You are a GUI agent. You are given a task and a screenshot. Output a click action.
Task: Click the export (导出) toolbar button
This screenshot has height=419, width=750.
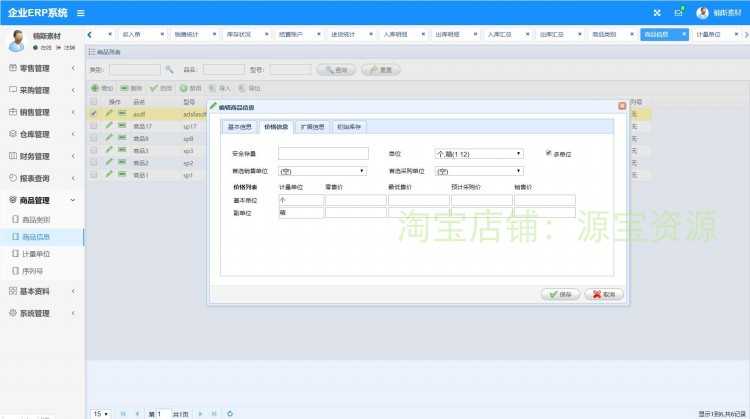(249, 88)
